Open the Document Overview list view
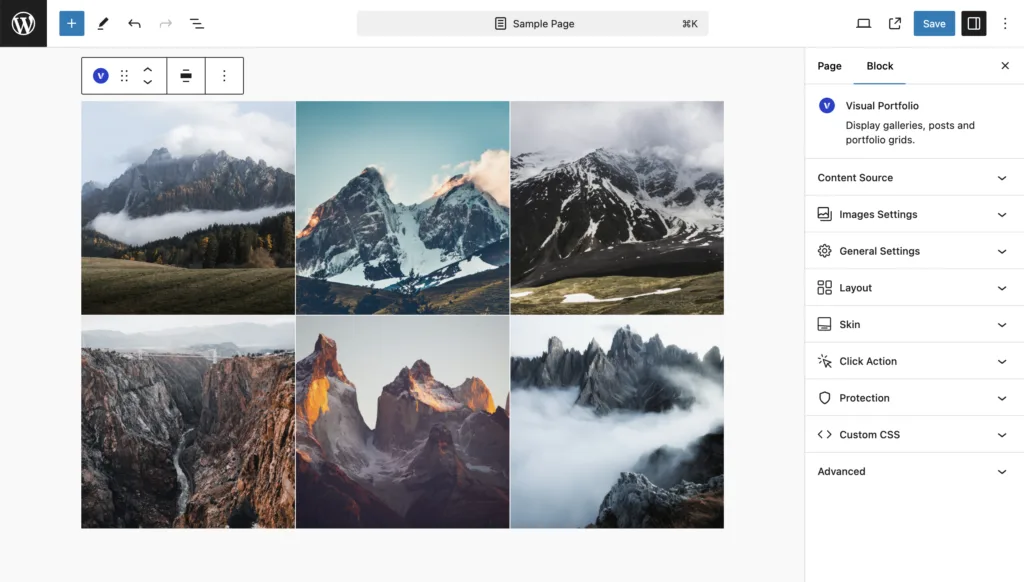Viewport: 1024px width, 582px height. tap(197, 24)
